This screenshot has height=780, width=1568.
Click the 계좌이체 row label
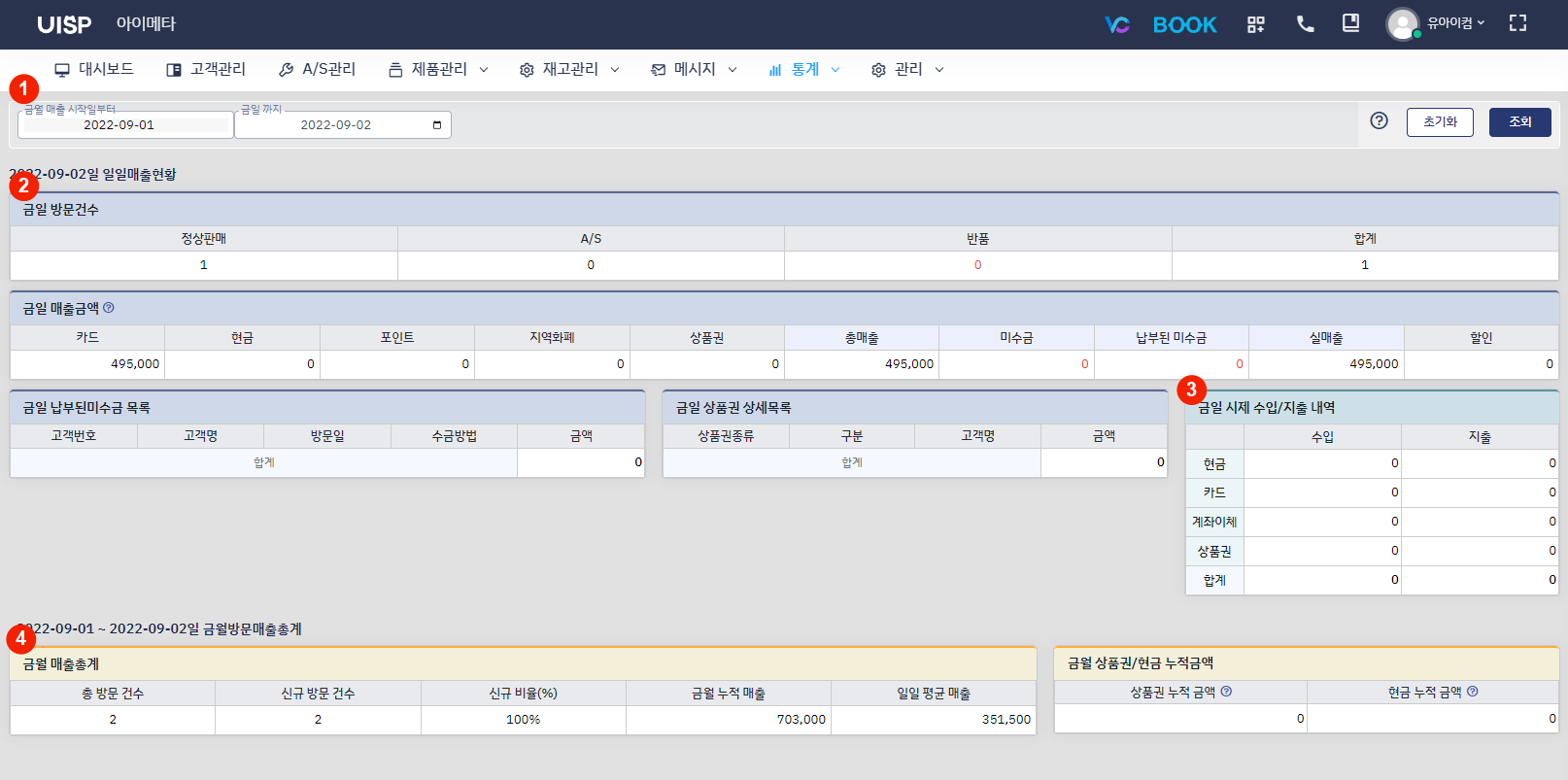click(1214, 523)
